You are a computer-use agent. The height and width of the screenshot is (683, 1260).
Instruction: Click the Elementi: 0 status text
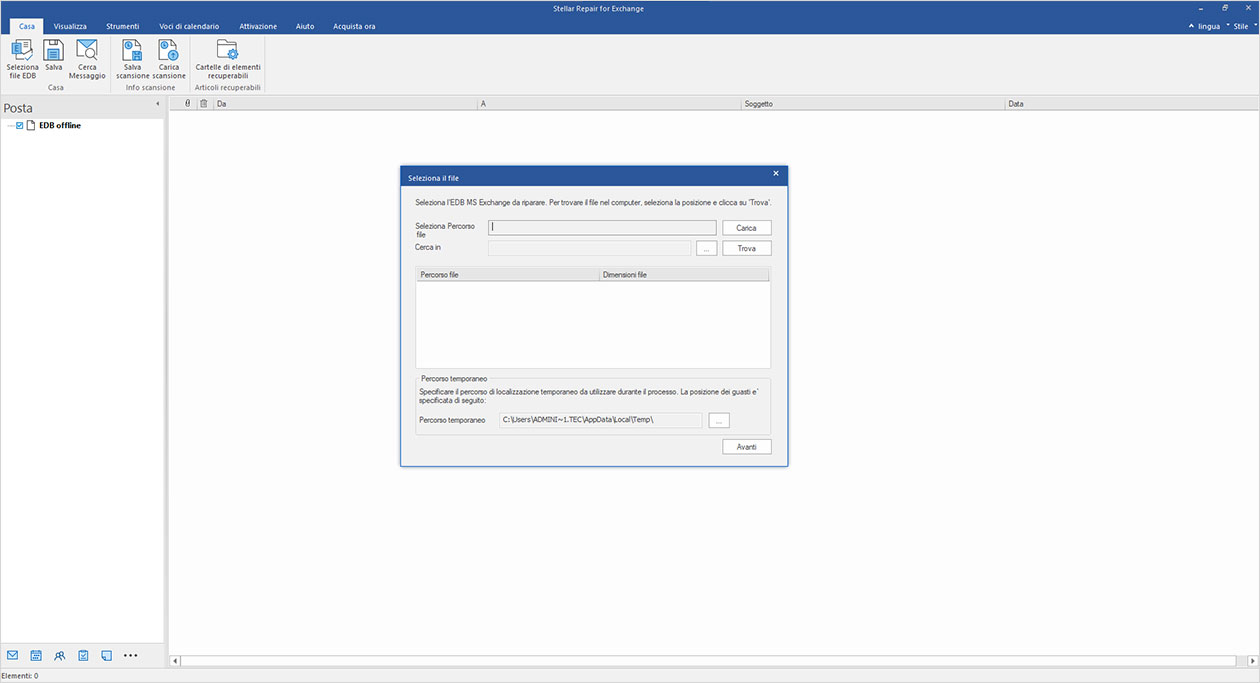click(20, 676)
